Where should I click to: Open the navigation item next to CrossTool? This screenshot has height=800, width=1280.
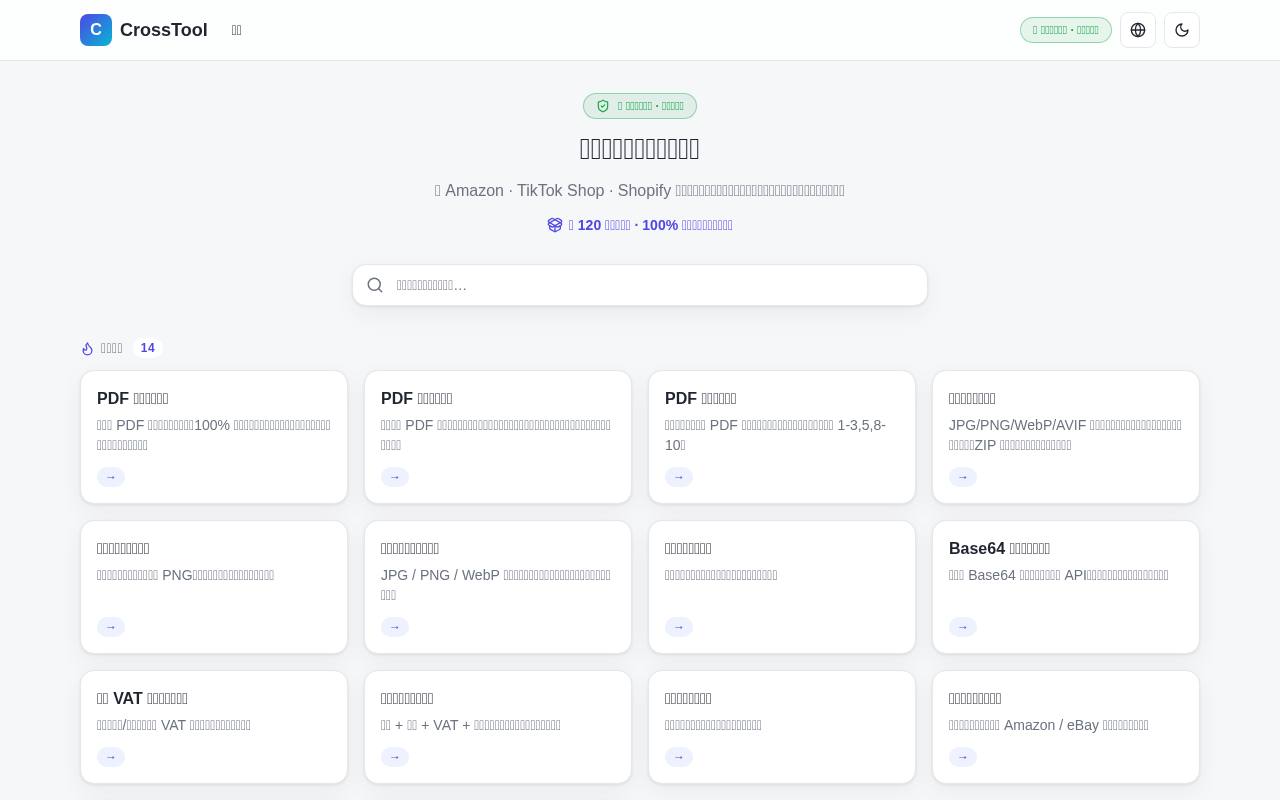tap(236, 30)
